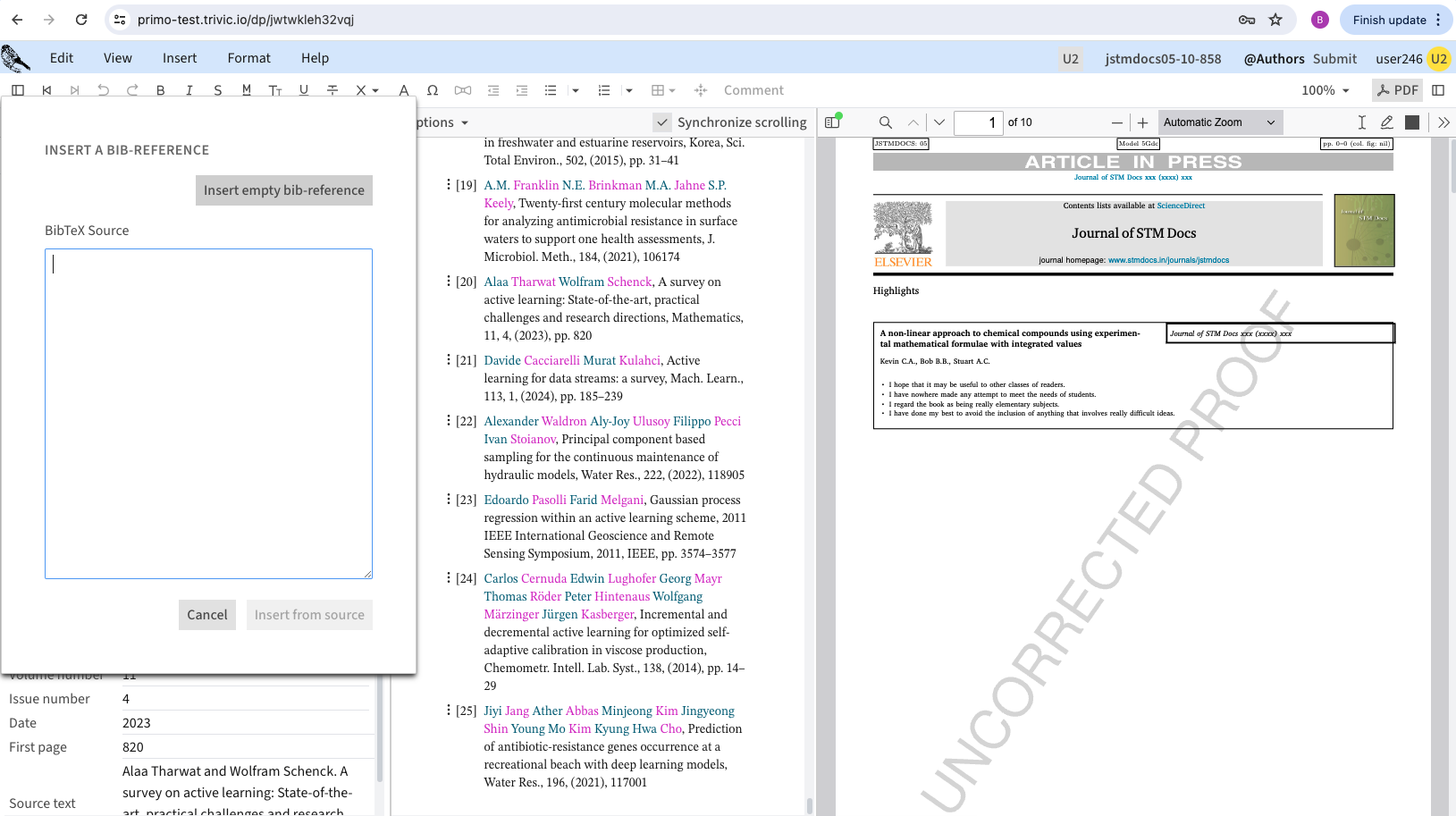Open the Format menu
Image resolution: width=1456 pixels, height=816 pixels.
click(248, 58)
